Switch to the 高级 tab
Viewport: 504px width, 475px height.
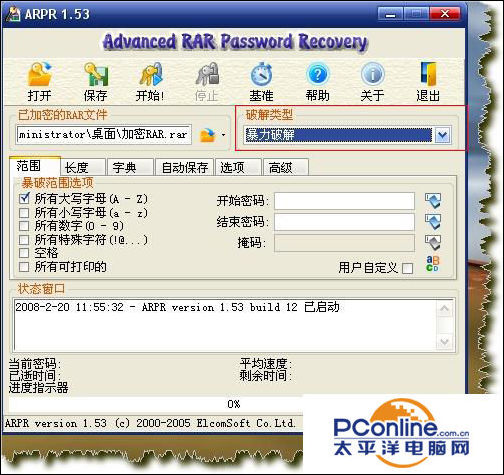click(x=286, y=167)
